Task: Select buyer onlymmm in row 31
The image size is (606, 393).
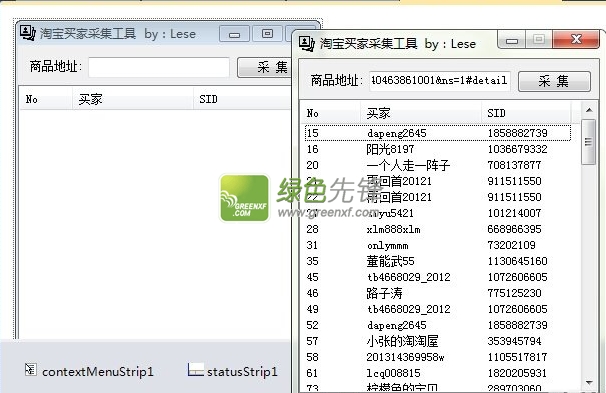Action: coord(388,245)
